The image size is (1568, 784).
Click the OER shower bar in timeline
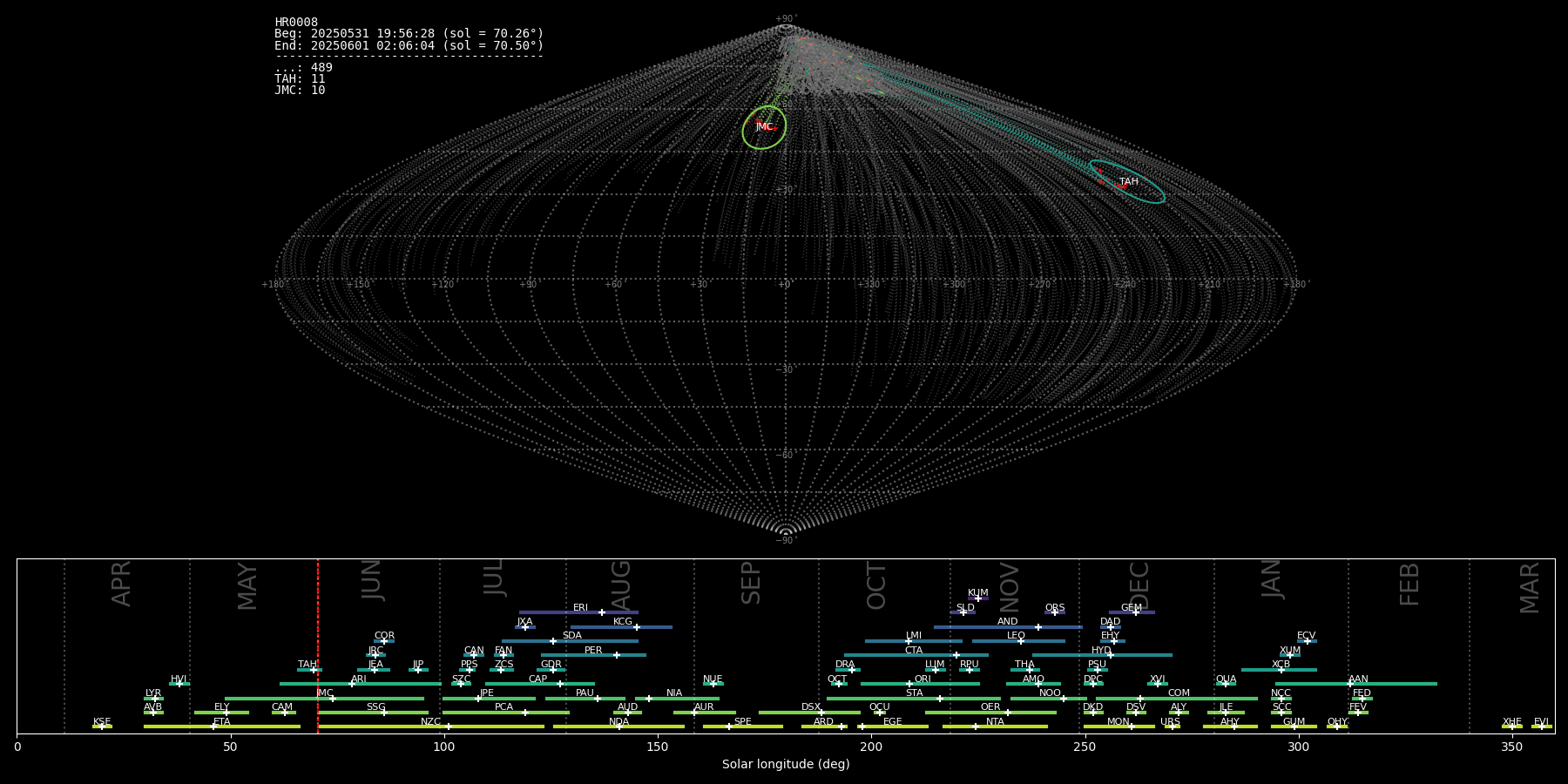click(x=990, y=713)
